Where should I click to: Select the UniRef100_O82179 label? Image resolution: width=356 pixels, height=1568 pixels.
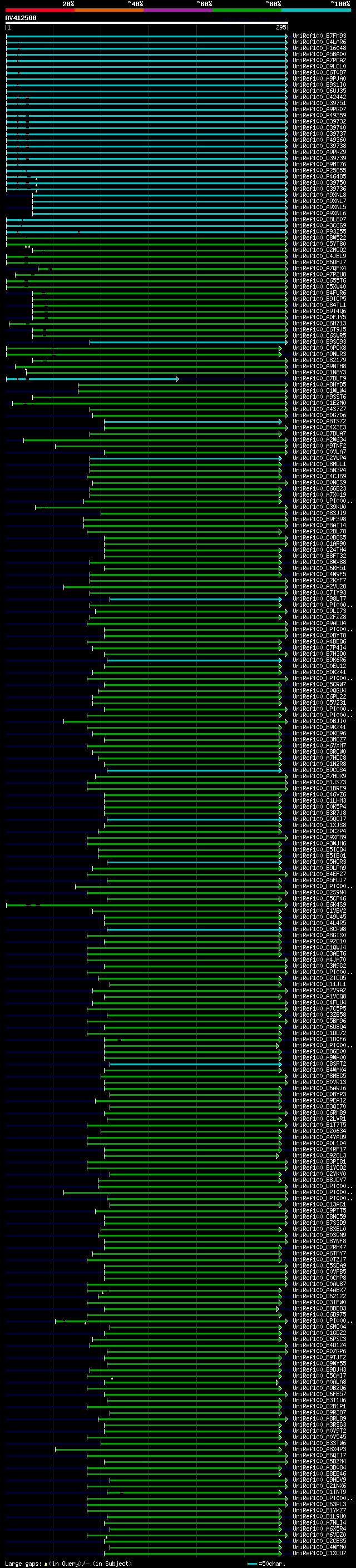319,360
